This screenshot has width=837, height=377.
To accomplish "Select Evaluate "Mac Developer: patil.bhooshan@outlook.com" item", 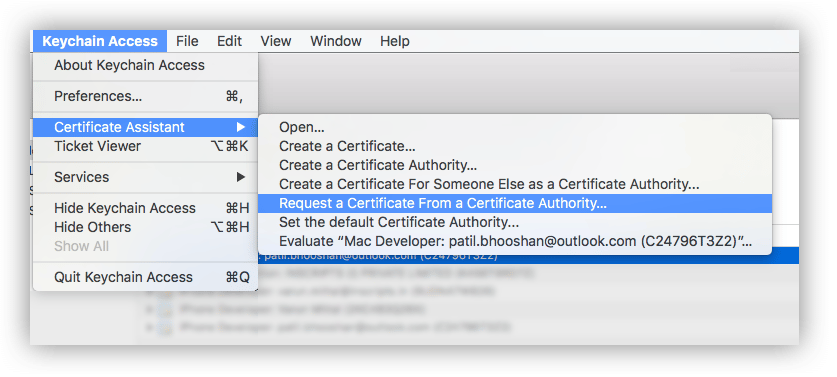I will click(x=515, y=241).
